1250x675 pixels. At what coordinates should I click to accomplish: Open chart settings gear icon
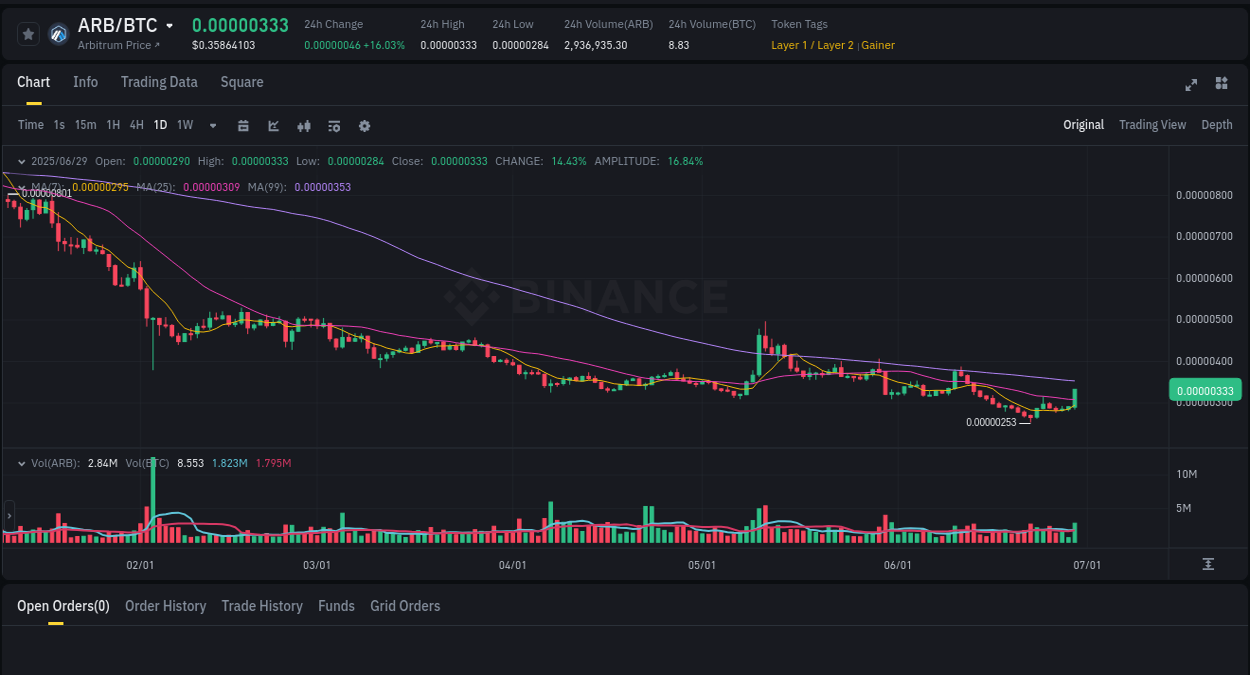tap(365, 126)
